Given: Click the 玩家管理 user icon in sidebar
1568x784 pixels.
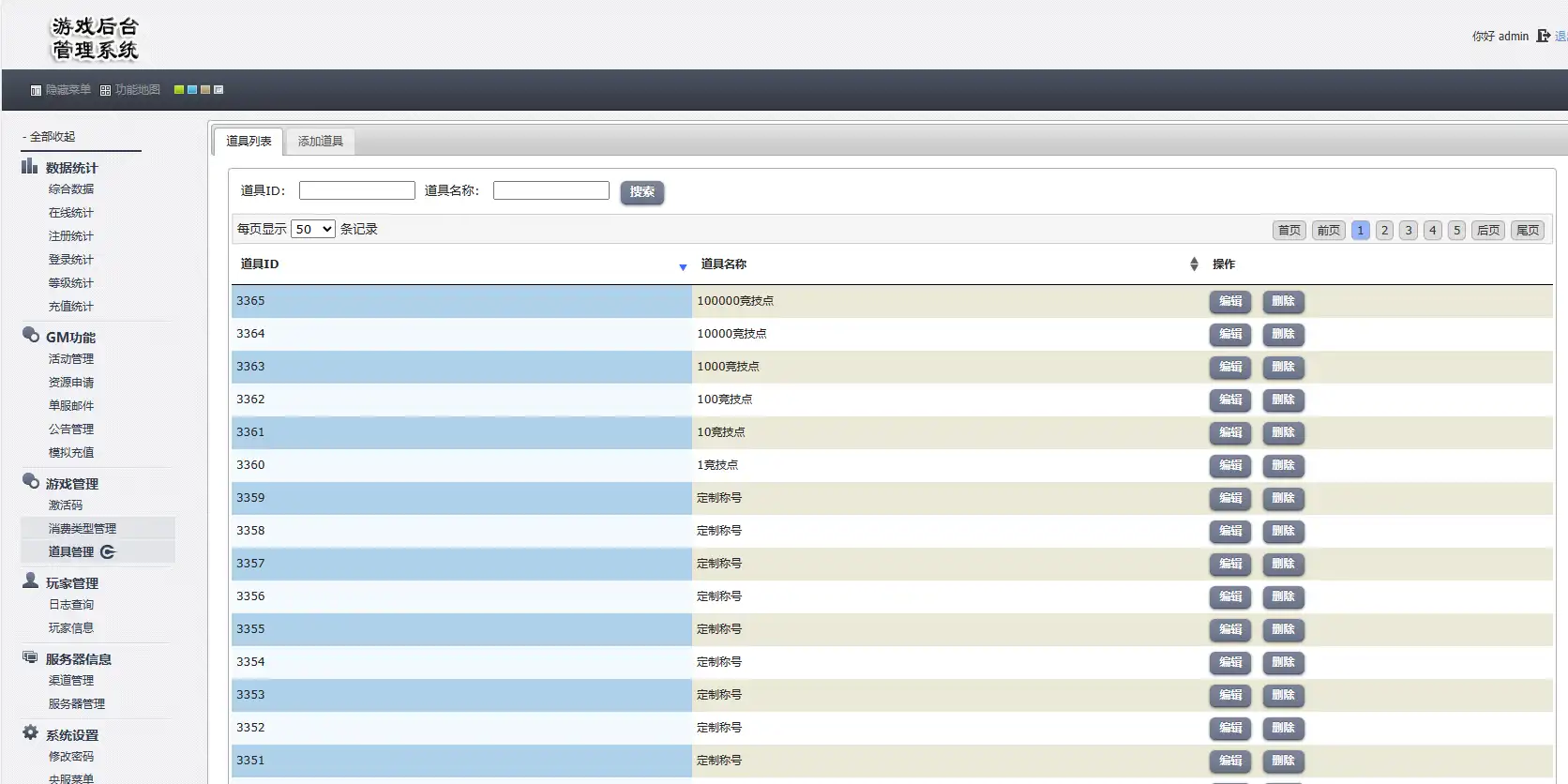Looking at the screenshot, I should click(x=30, y=581).
